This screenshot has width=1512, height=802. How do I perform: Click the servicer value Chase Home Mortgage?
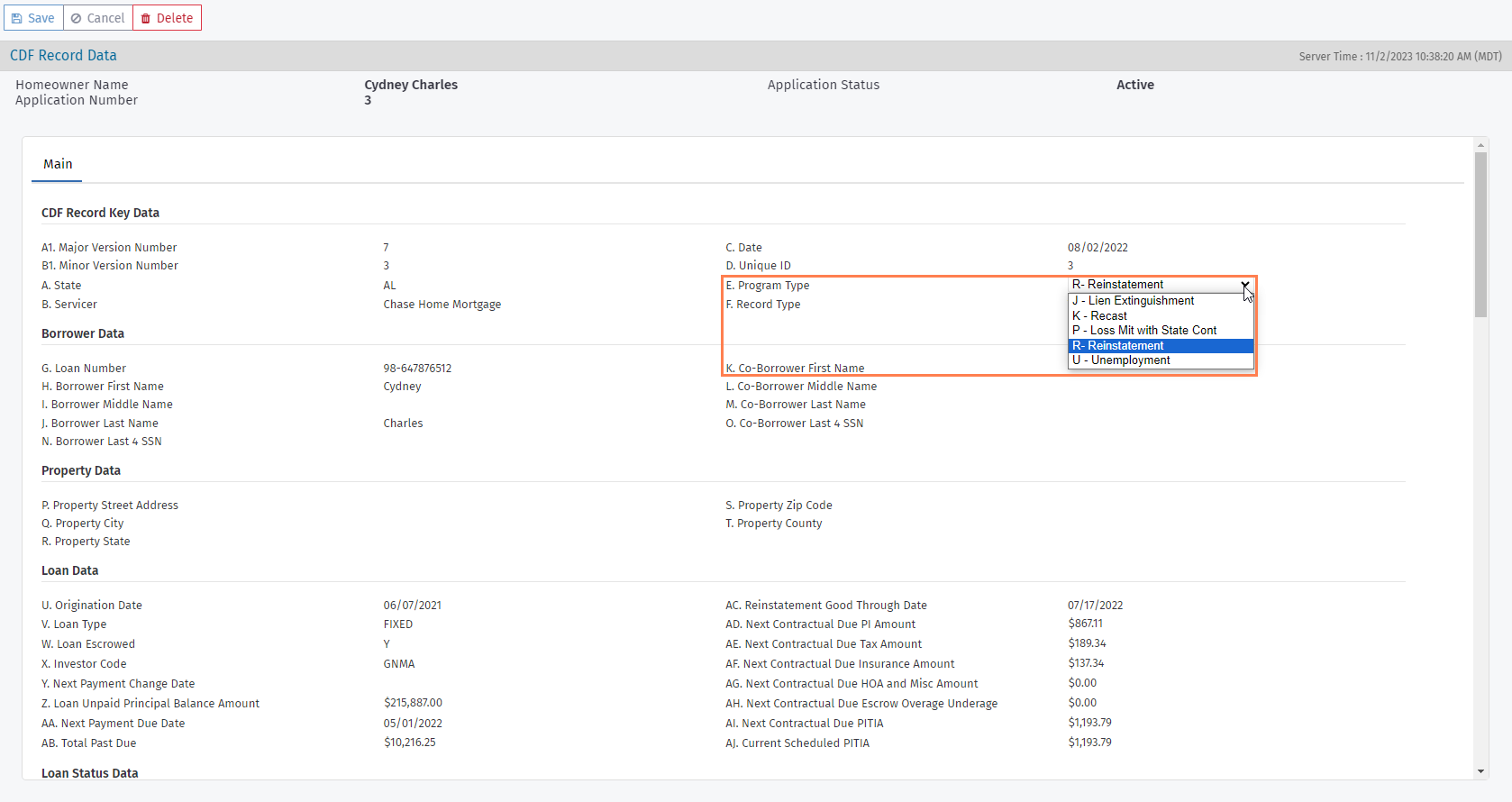442,305
